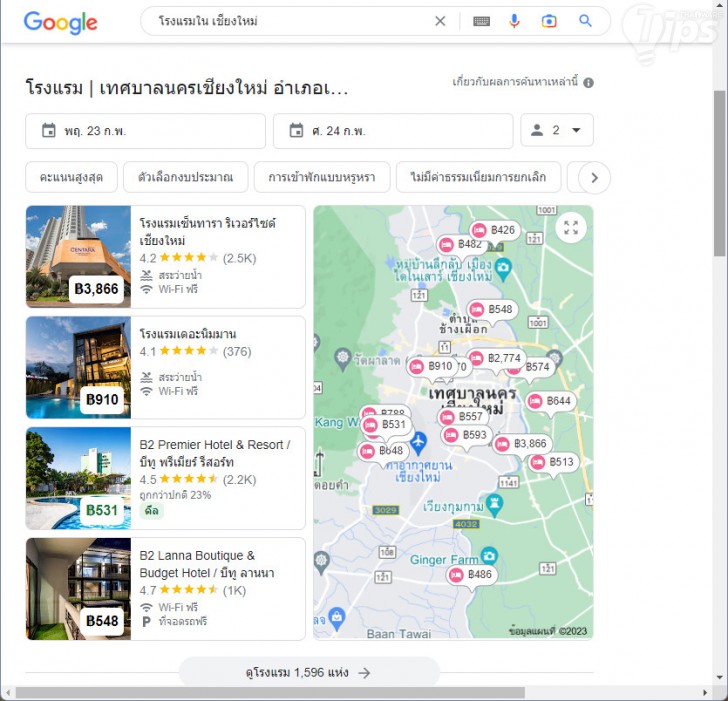
Task: Select the ฿557 map pin
Action: [x=463, y=416]
